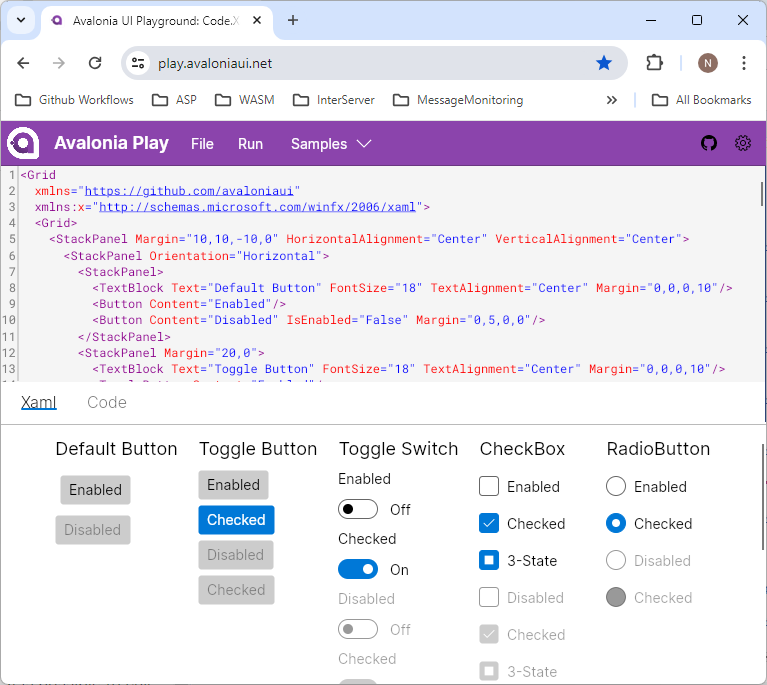767x685 pixels.
Task: Open the GitHub repository icon
Action: (x=709, y=143)
